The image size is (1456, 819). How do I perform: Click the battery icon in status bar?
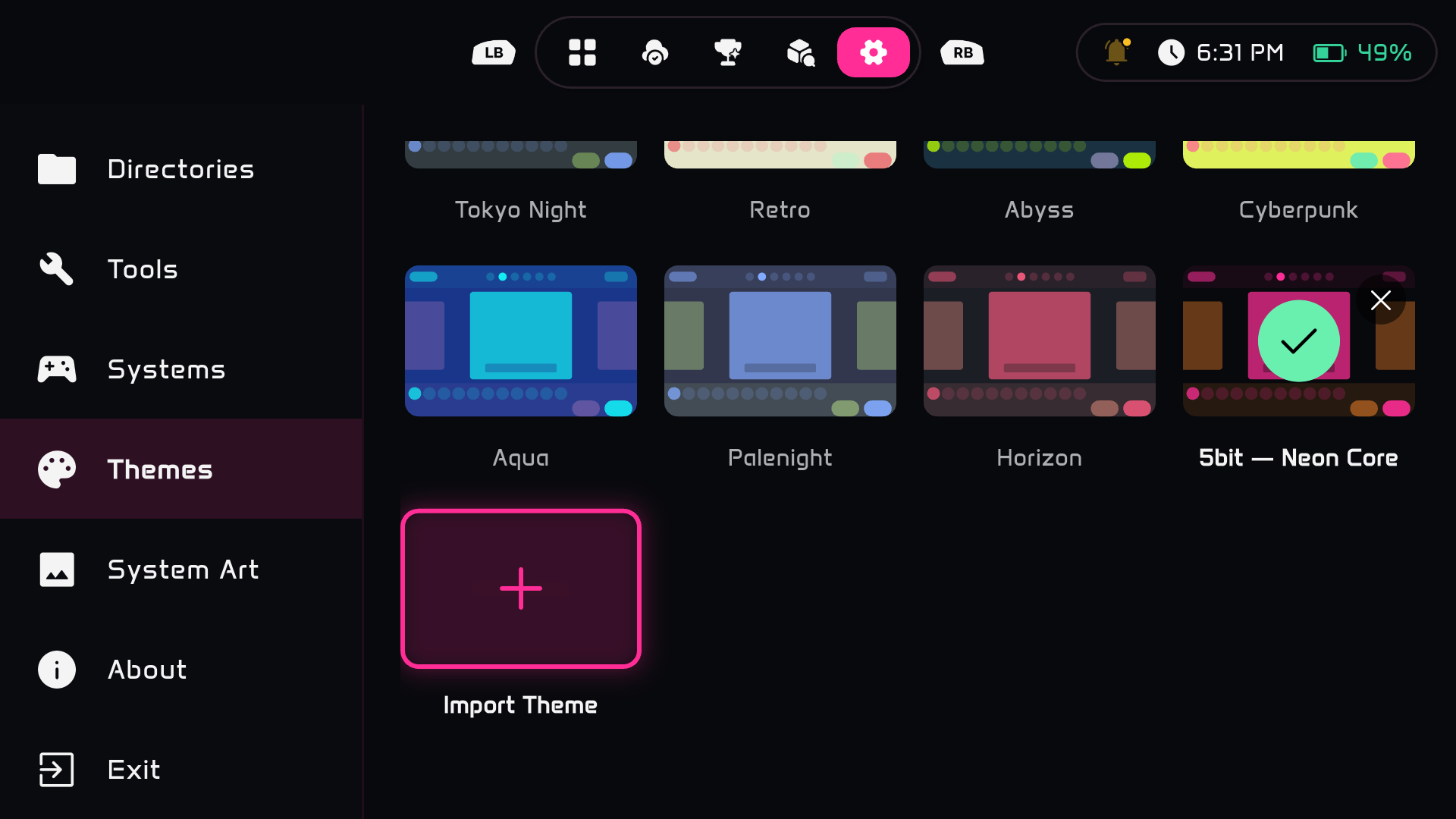[x=1329, y=52]
